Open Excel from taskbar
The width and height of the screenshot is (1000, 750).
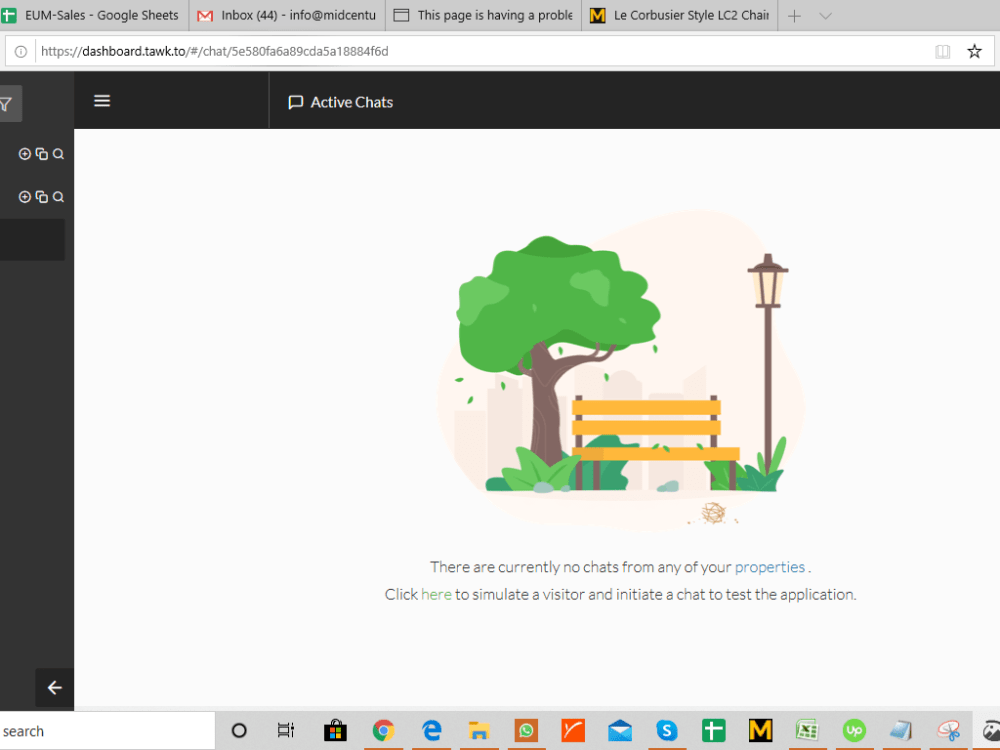pos(807,731)
